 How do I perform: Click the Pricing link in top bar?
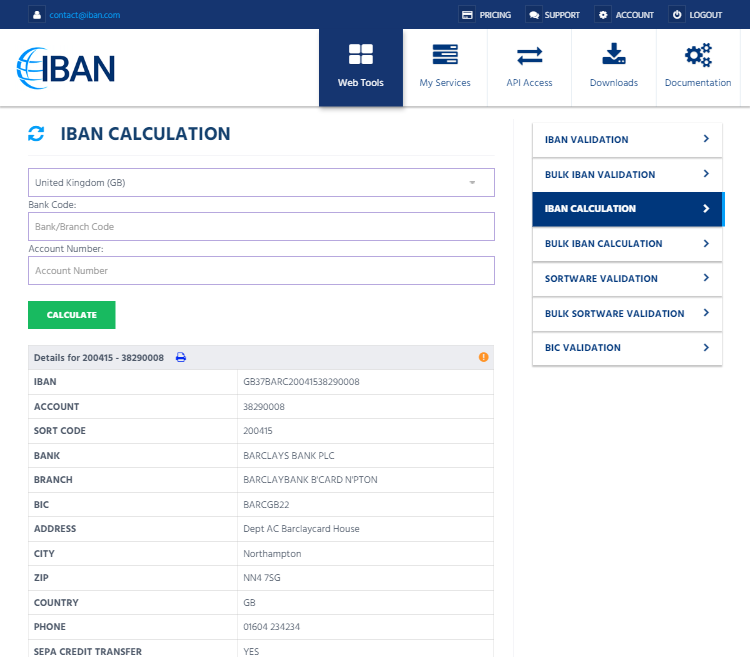486,15
